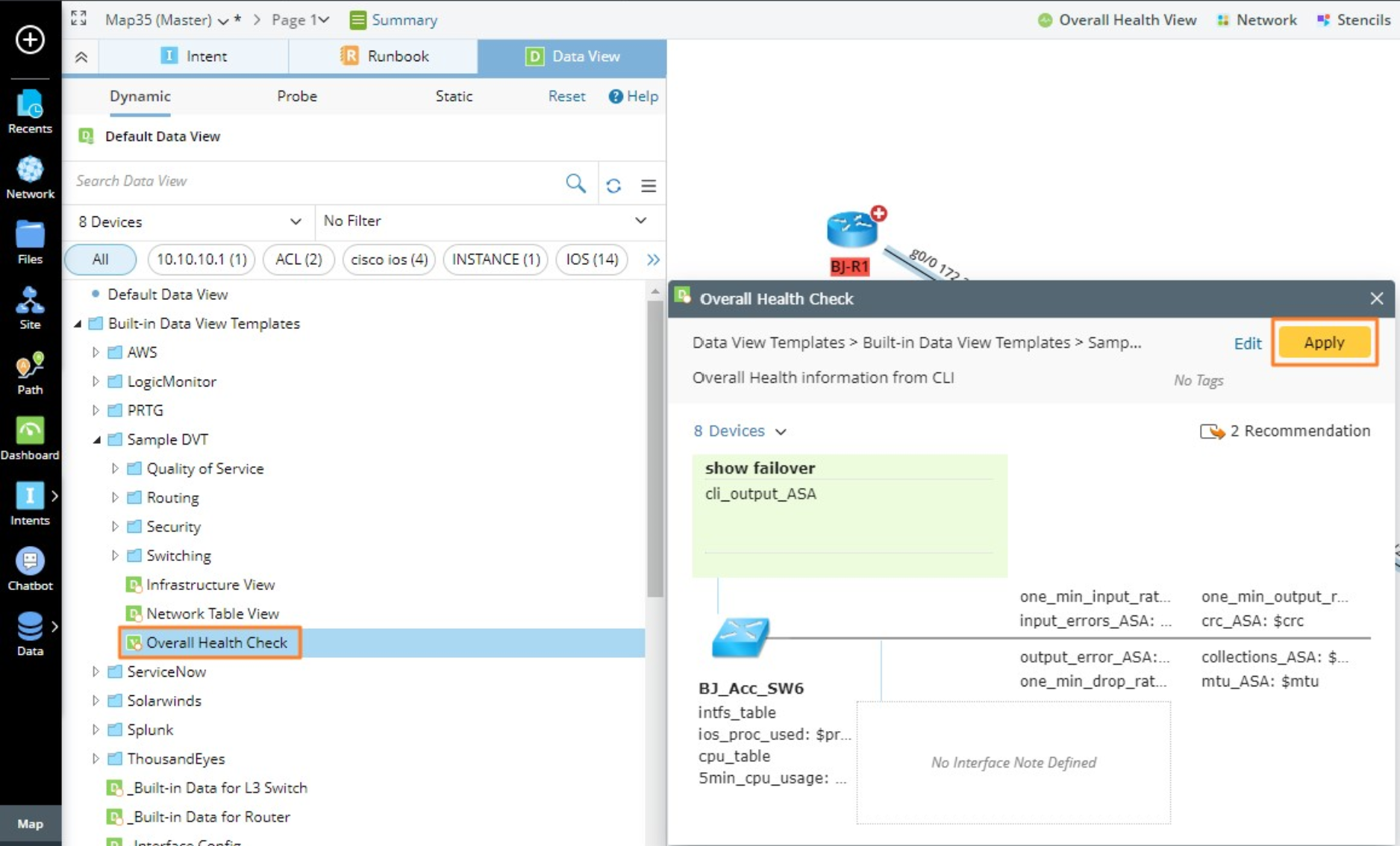1400x846 pixels.
Task: Select the Static sub-tab
Action: 454,96
